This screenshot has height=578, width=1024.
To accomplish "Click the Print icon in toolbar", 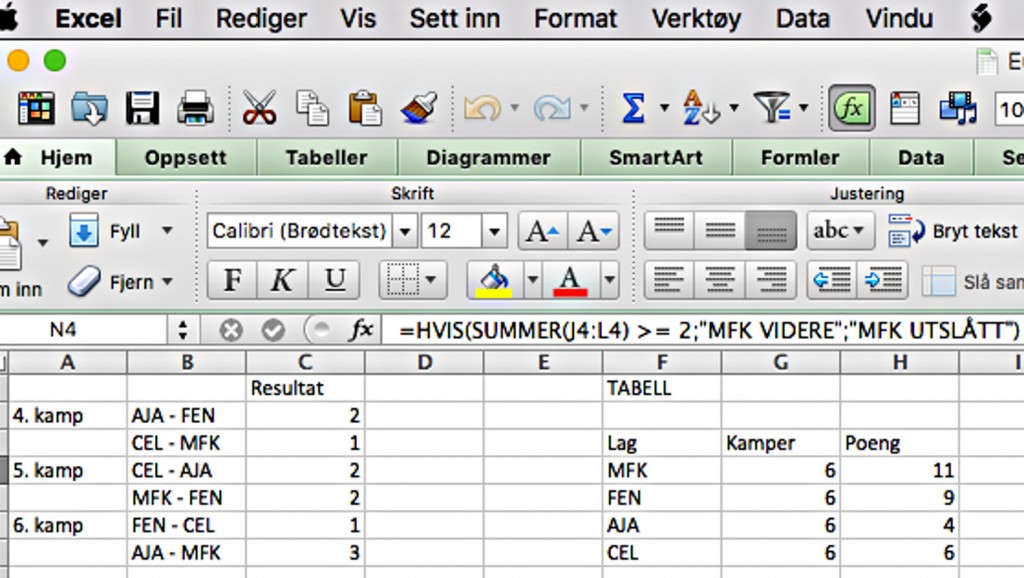I will point(195,108).
